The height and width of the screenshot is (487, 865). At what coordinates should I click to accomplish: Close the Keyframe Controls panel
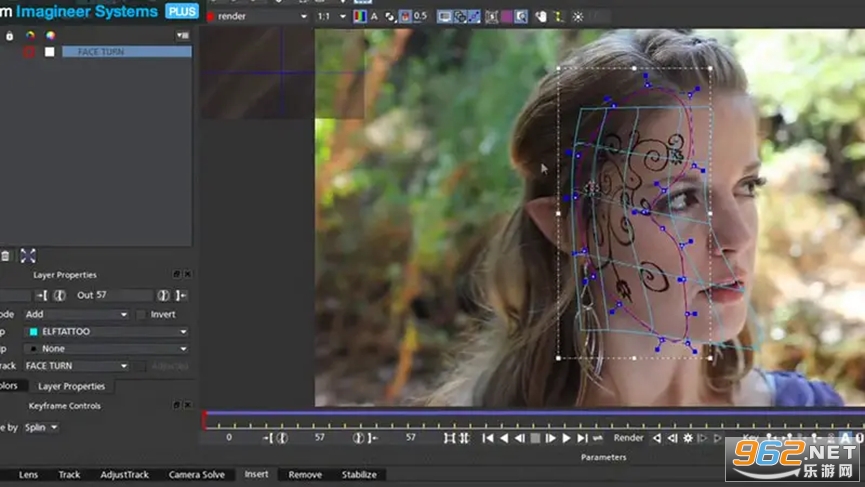pyautogui.click(x=188, y=405)
